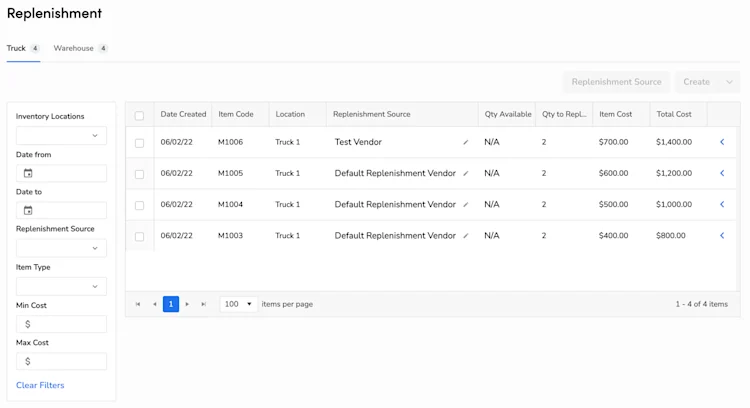Click the Date from input field
Viewport: 750px width, 408px height.
tap(61, 173)
